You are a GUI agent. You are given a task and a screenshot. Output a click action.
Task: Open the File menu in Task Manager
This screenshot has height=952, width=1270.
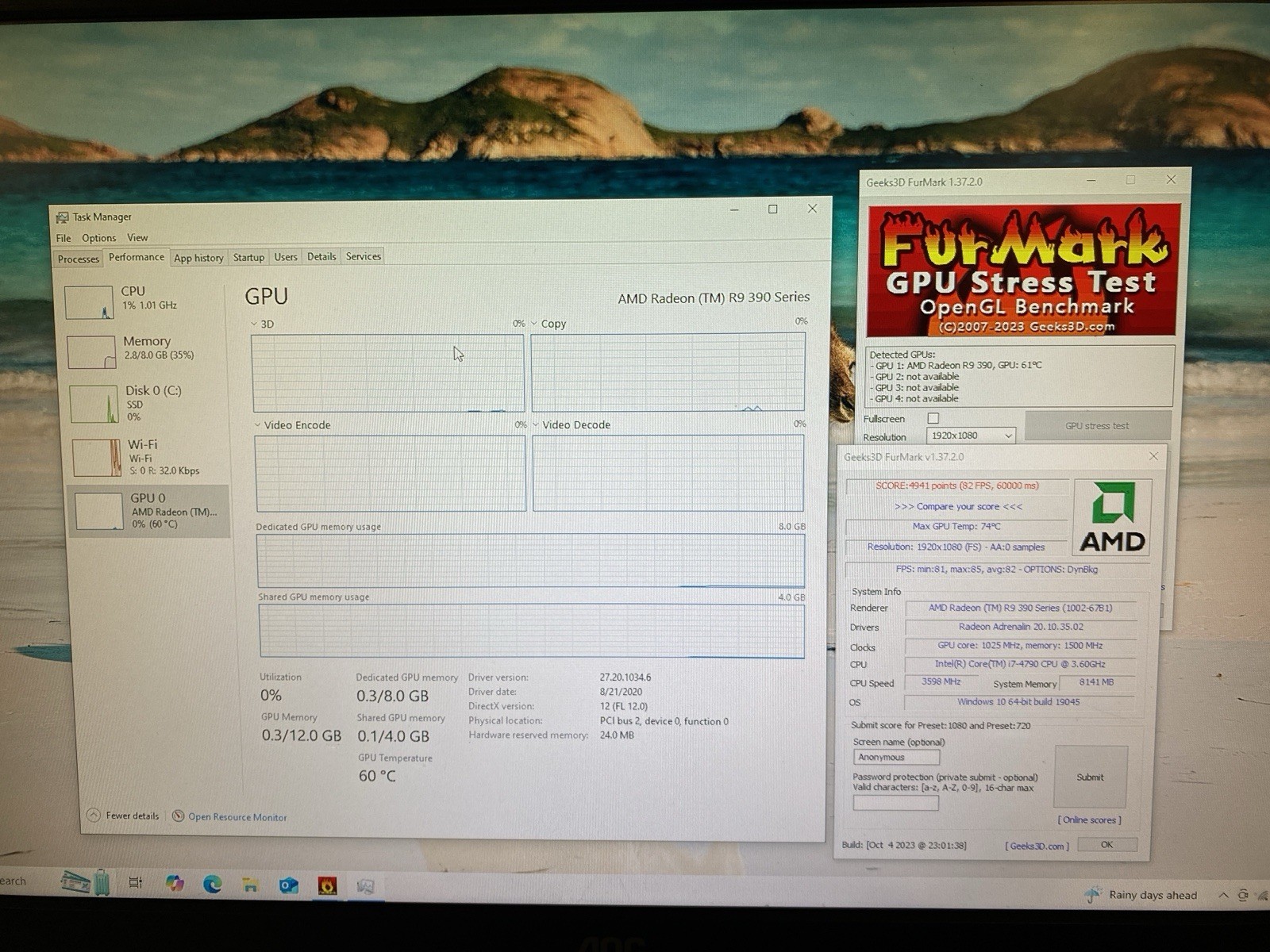pos(63,238)
